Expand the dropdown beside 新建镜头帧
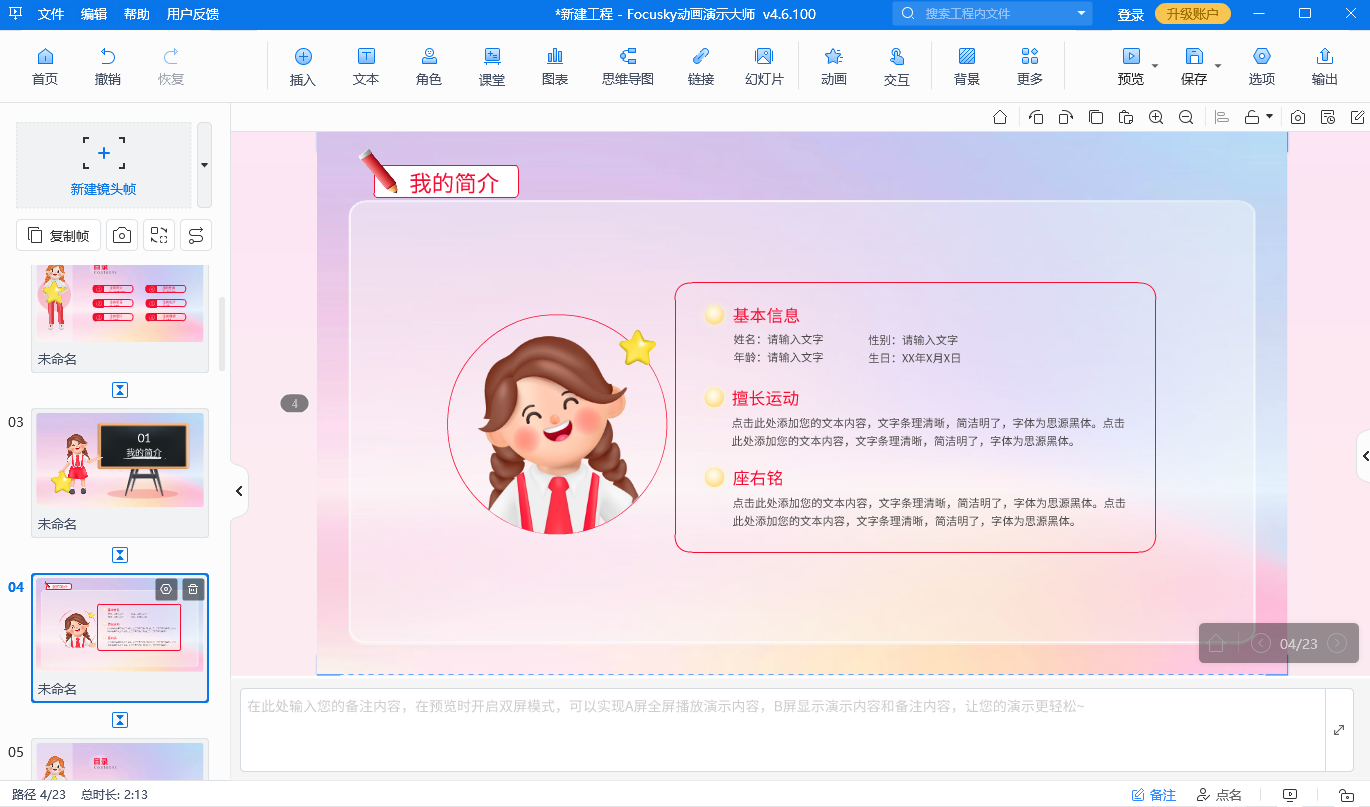1370x807 pixels. 204,165
